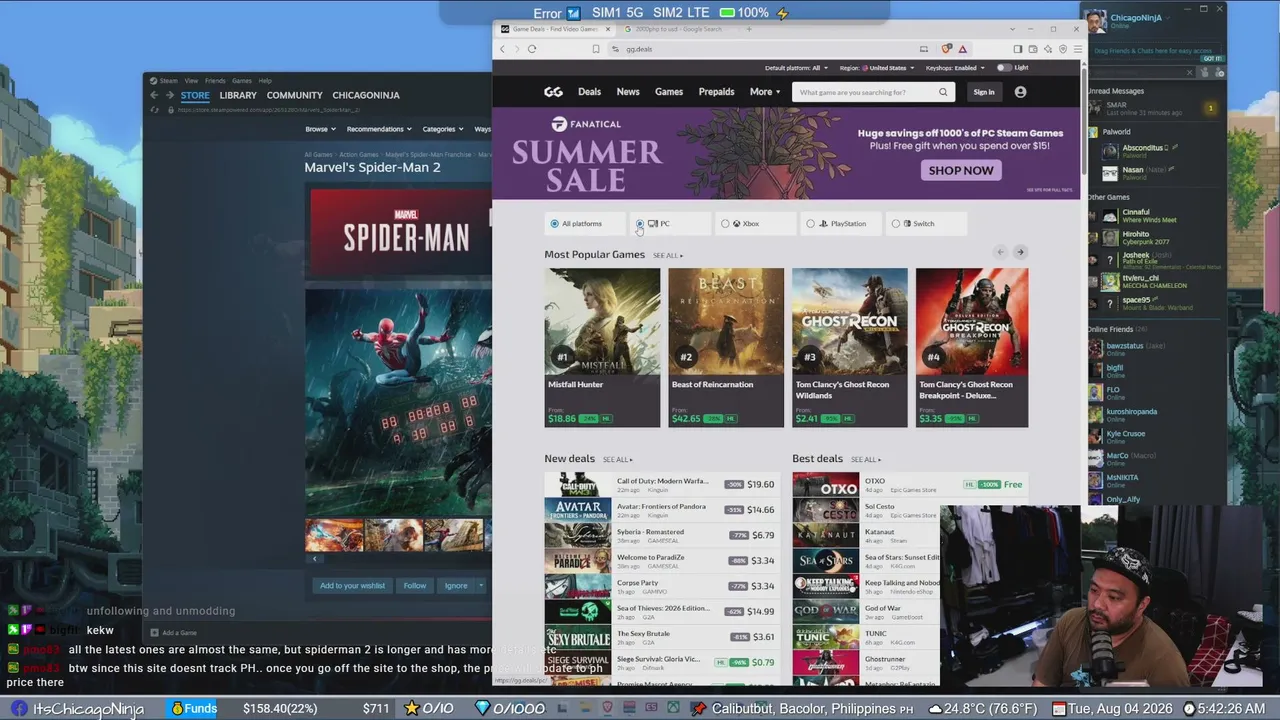Click SEE ALL next to Most Popular Games
Screen dimensions: 1280x720
point(667,256)
